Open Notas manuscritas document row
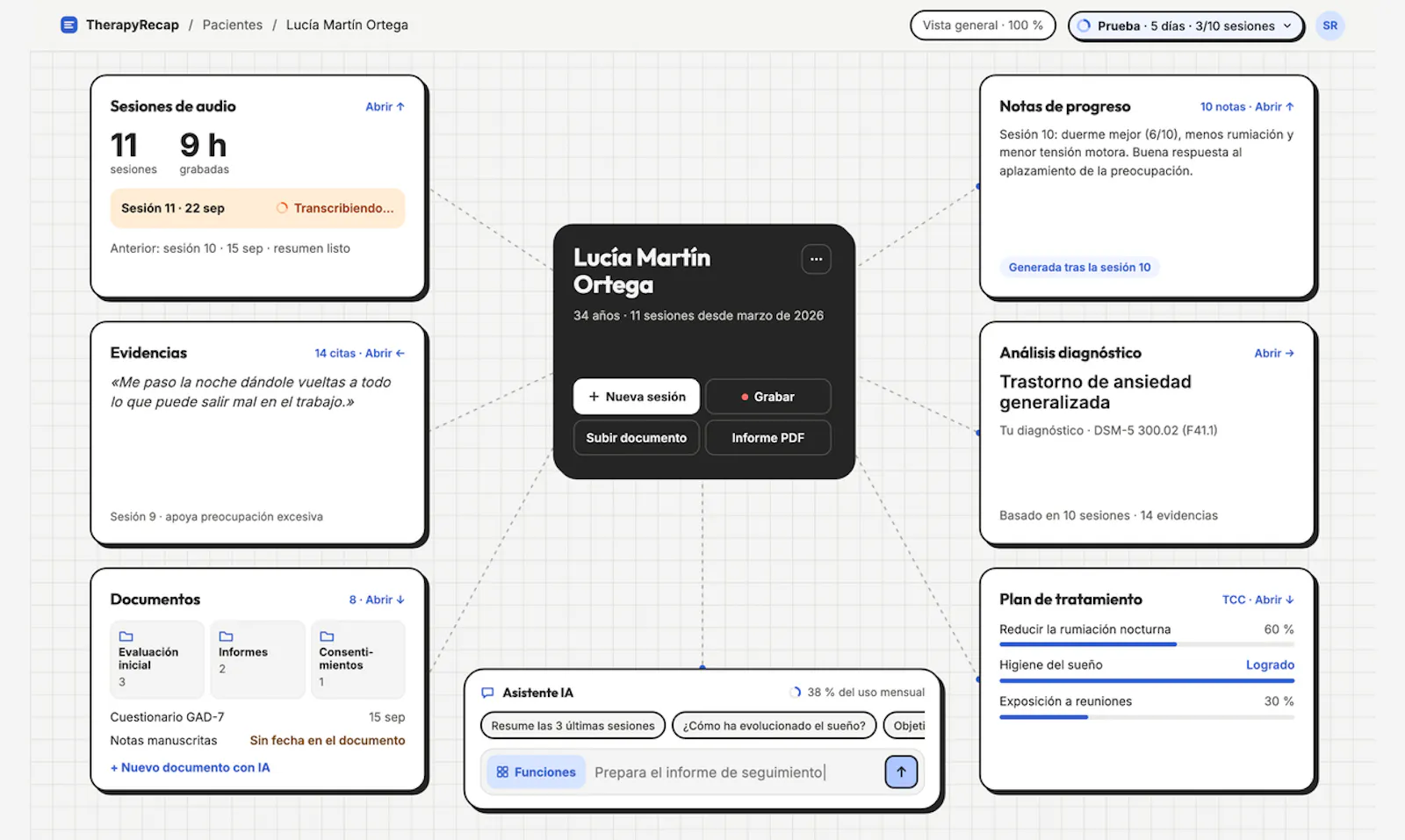Screen dimensions: 1405x840 (x=257, y=740)
